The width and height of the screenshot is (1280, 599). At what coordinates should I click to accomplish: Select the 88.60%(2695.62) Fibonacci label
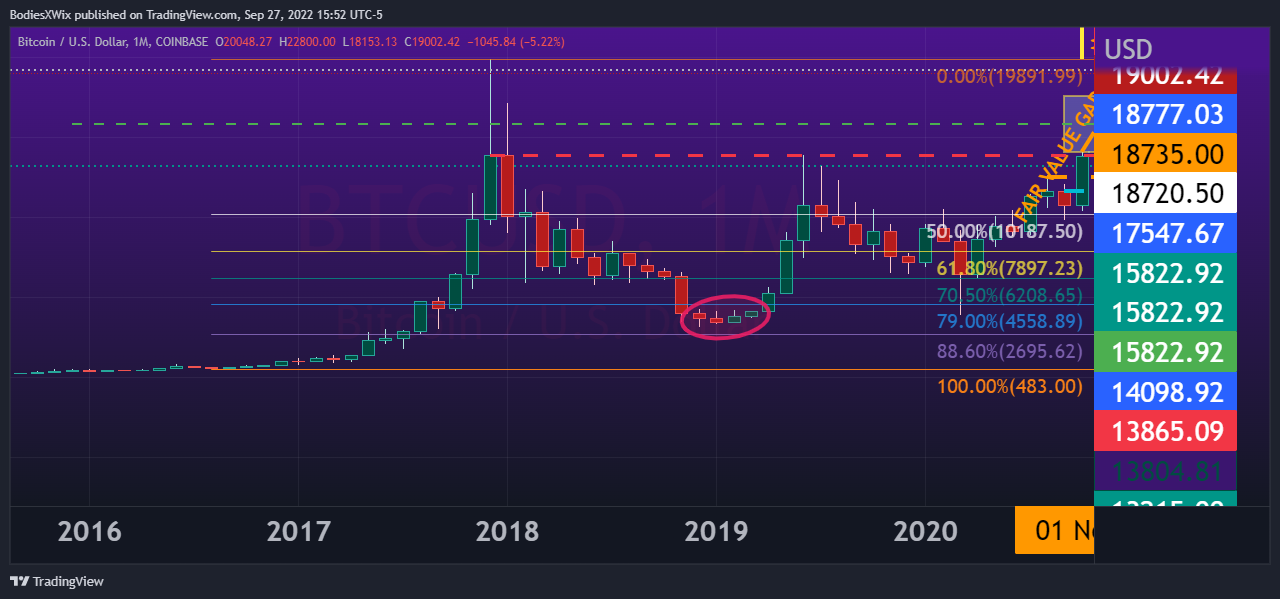tap(1011, 352)
